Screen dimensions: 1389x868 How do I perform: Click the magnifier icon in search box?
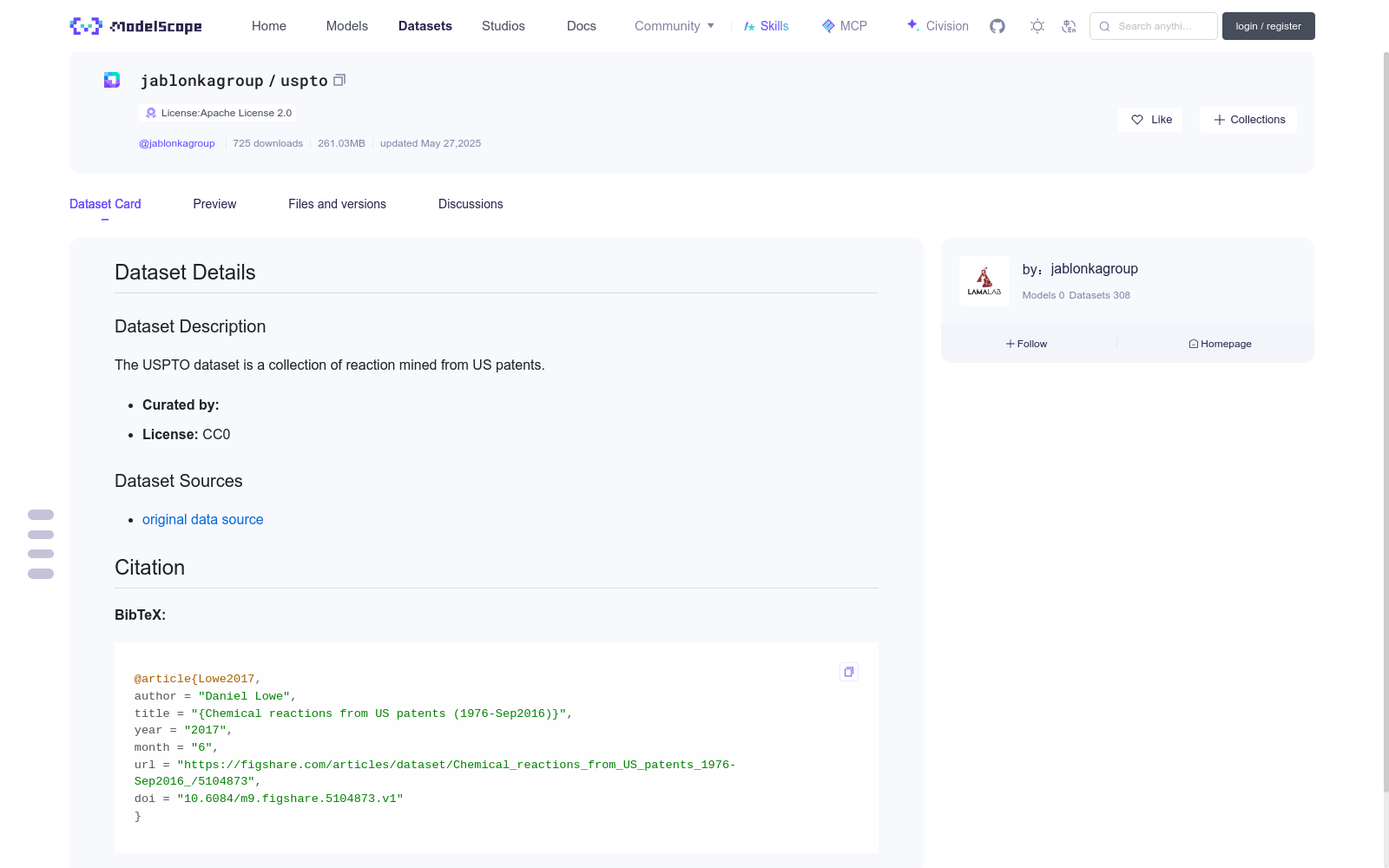[1104, 26]
